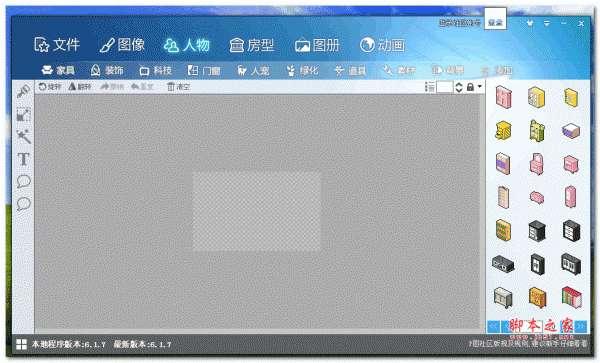Image resolution: width=600 pixels, height=363 pixels.
Task: Select the T text tool
Action: coord(23,159)
